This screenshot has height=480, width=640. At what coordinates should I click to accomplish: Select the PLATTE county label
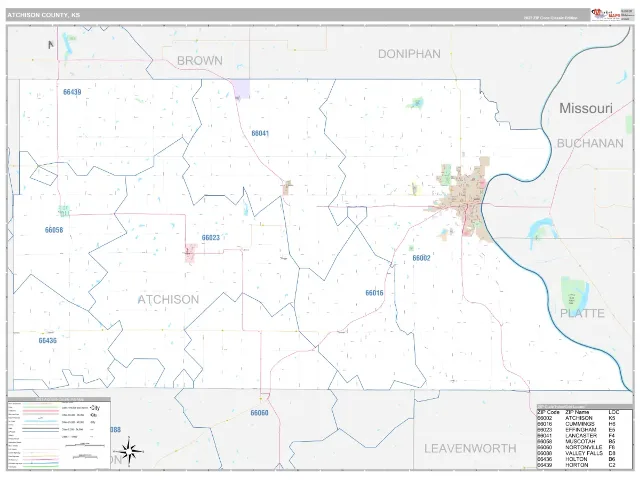[582, 313]
